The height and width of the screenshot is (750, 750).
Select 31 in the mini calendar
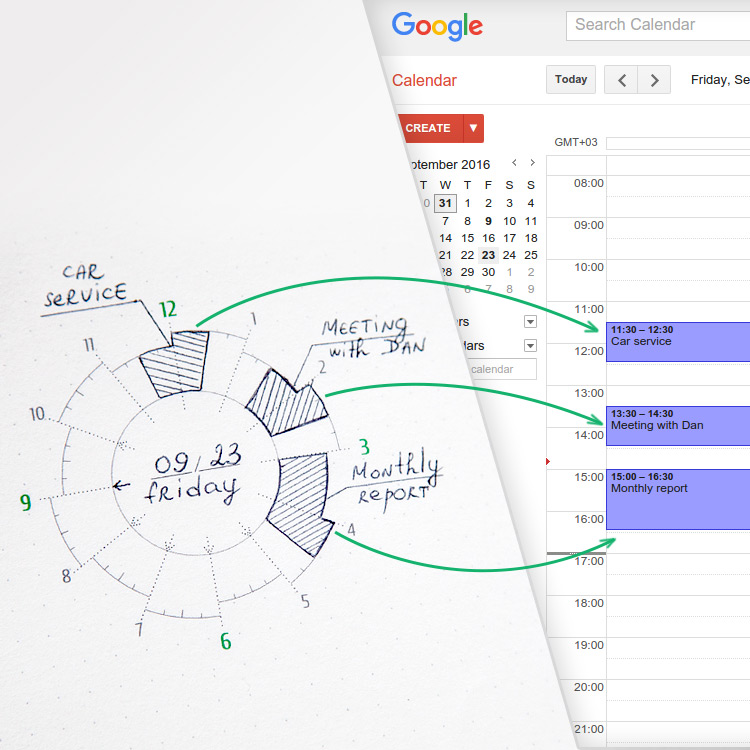(x=445, y=203)
